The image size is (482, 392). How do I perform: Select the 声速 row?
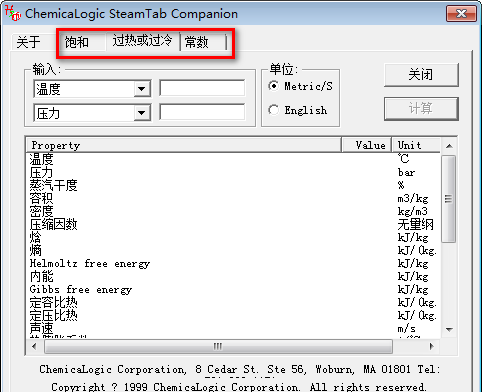coord(233,328)
